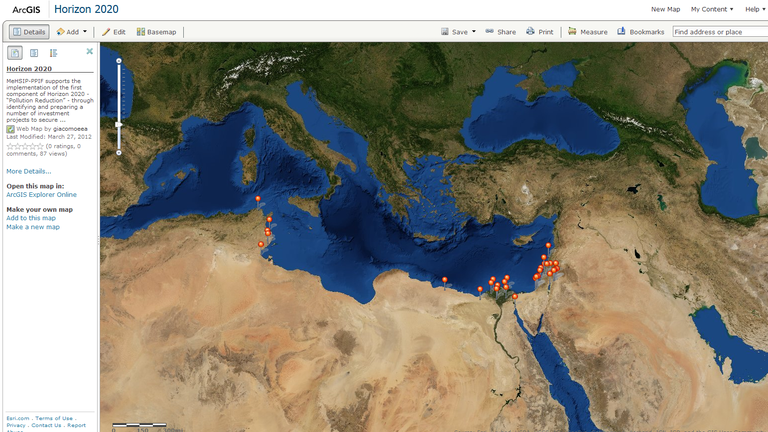This screenshot has height=432, width=768.
Task: Click the Horizon 2020 panel heading
Action: click(29, 69)
